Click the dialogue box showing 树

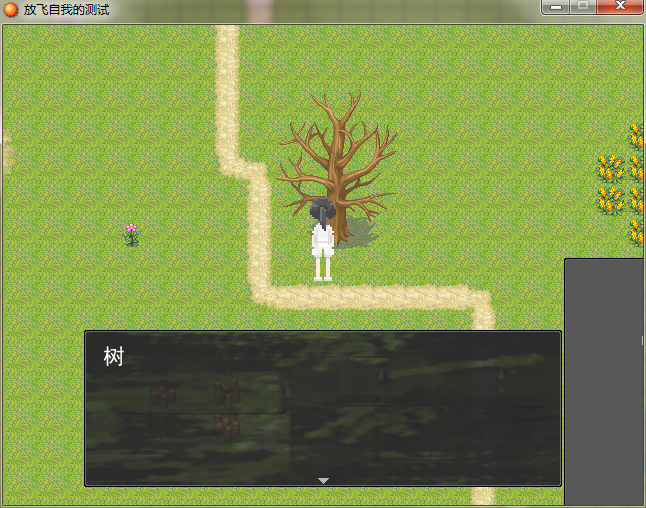(323, 408)
